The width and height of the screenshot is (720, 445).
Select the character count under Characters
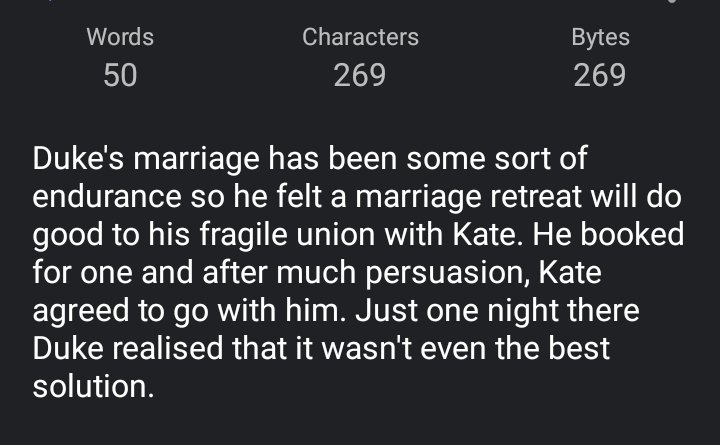pos(360,75)
